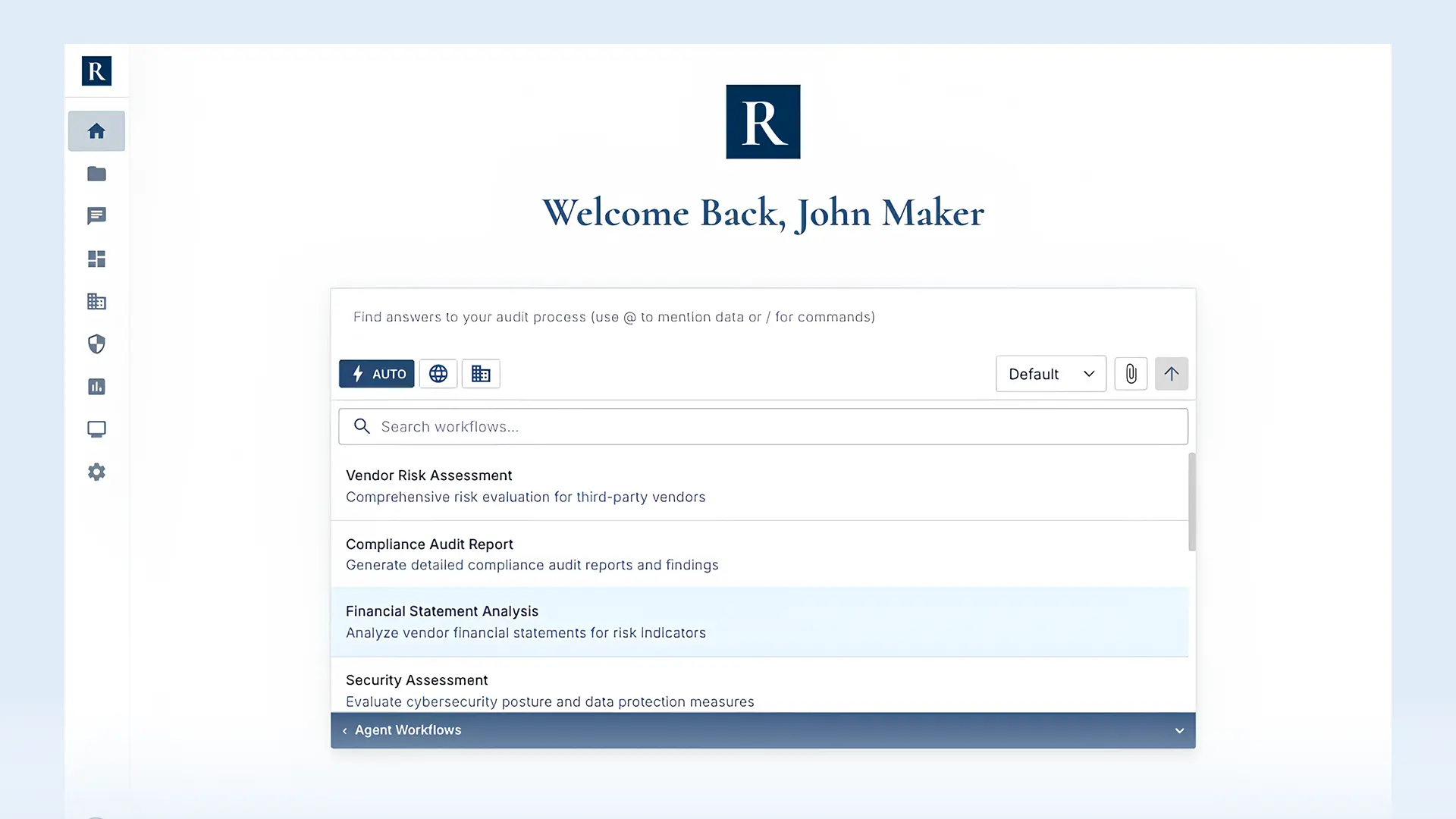Click the shield security sidebar icon
Image resolution: width=1456 pixels, height=819 pixels.
coord(96,344)
